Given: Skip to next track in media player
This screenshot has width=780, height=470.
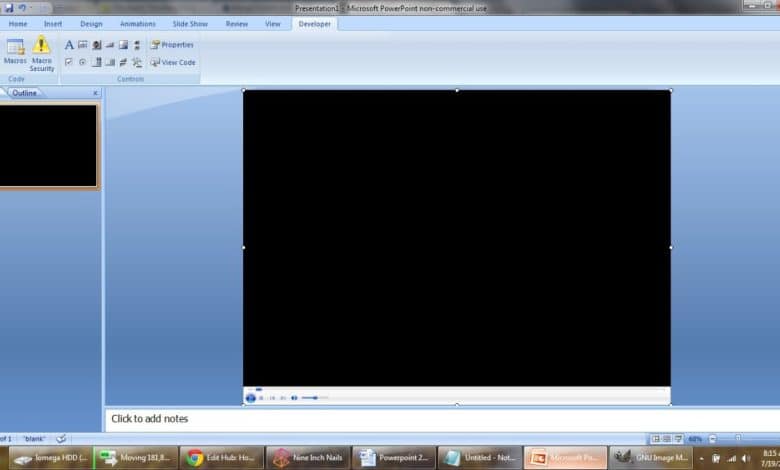Looking at the screenshot, I should [283, 398].
